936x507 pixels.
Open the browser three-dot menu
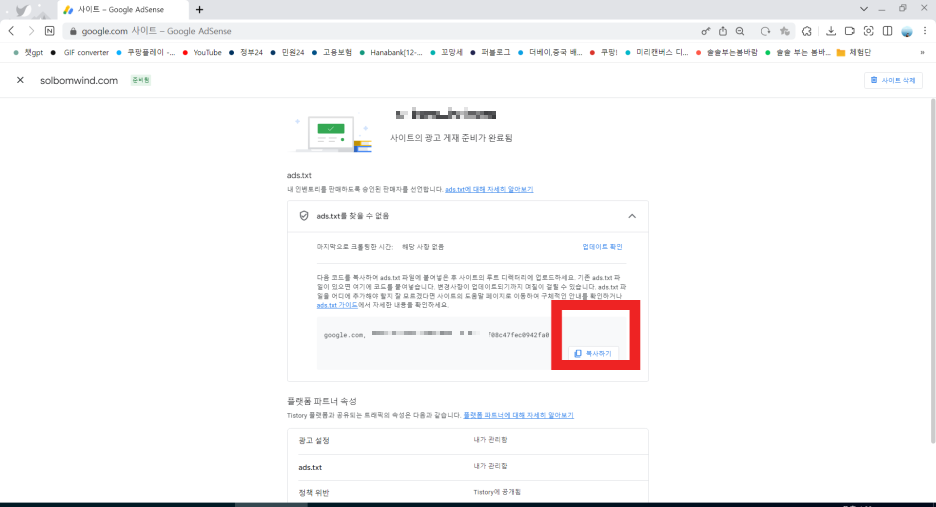pyautogui.click(x=925, y=31)
